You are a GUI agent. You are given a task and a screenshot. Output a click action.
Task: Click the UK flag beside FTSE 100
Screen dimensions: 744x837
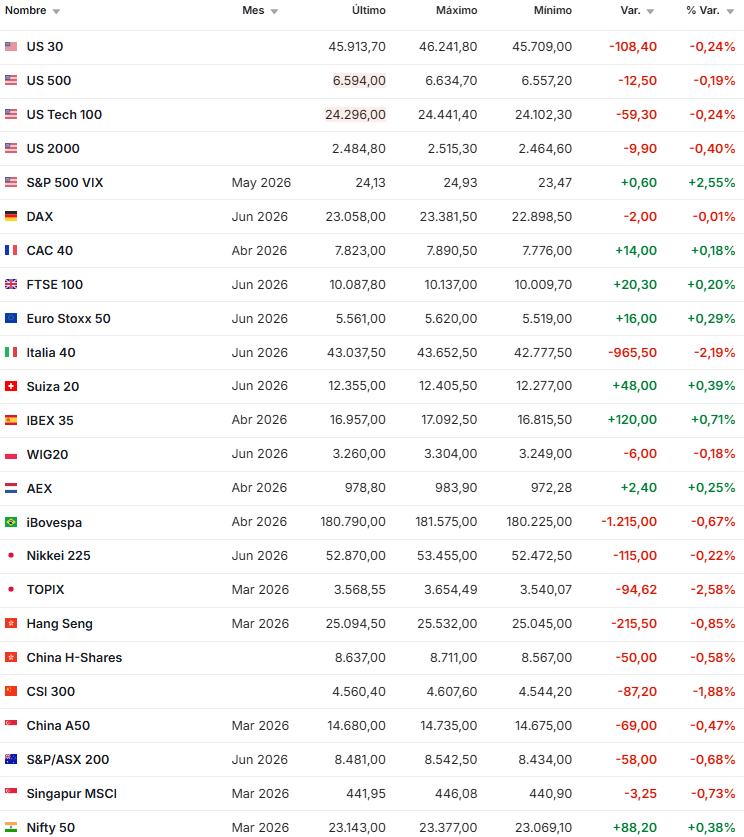pos(12,284)
